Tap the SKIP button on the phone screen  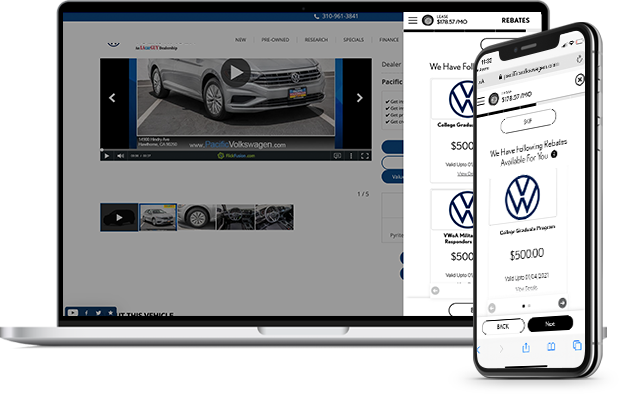[x=528, y=121]
